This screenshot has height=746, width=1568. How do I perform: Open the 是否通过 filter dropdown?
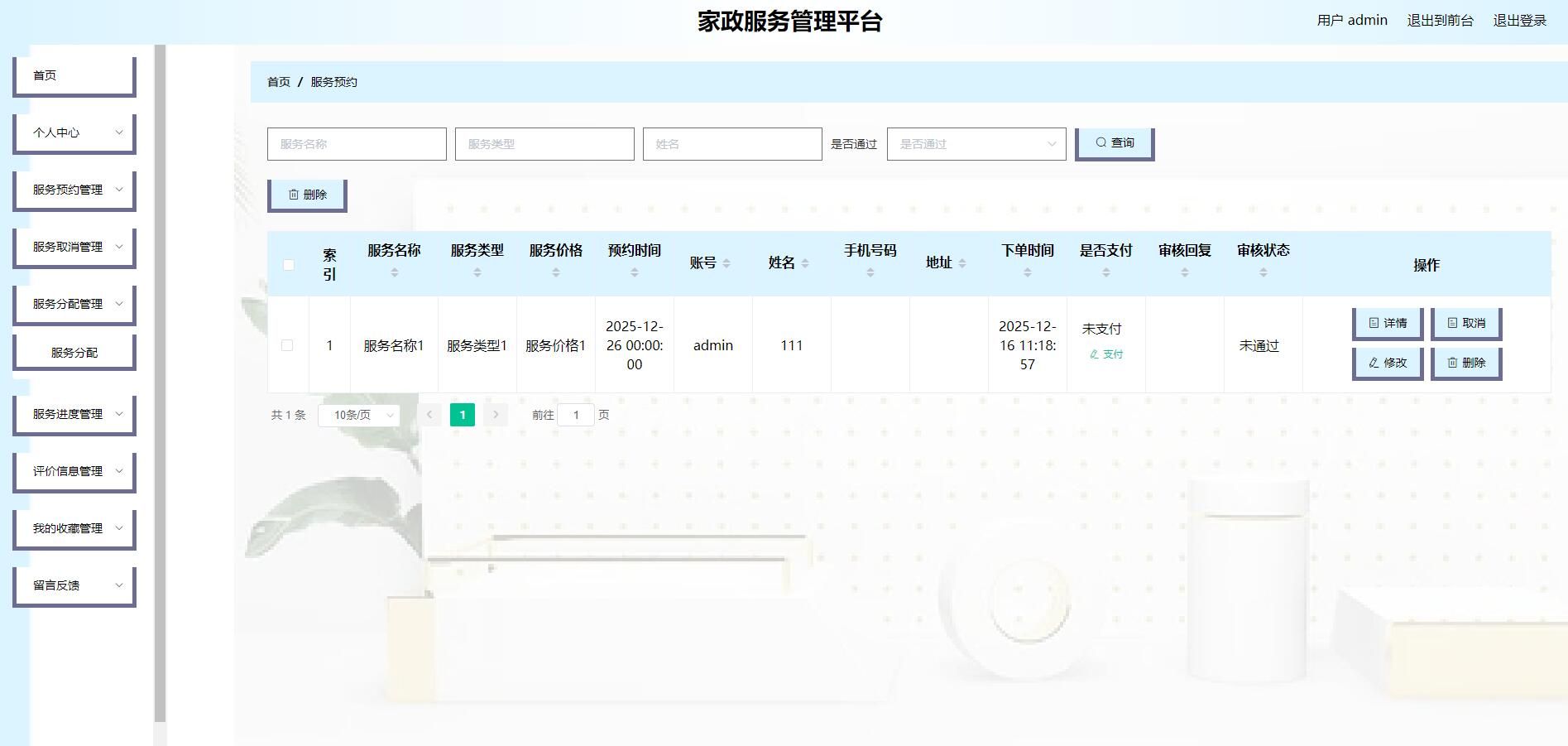point(976,142)
